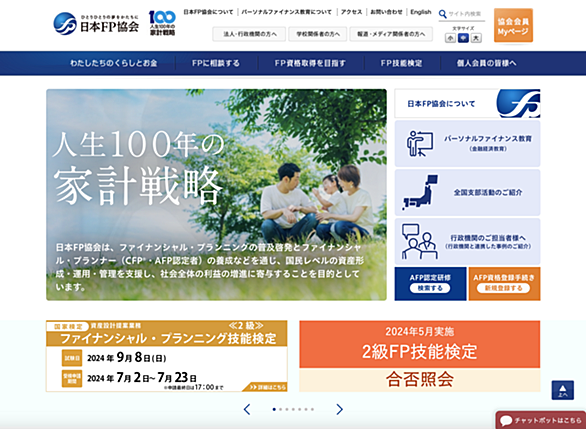Open パーソナルファイナンス教育について header link

pyautogui.click(x=286, y=12)
